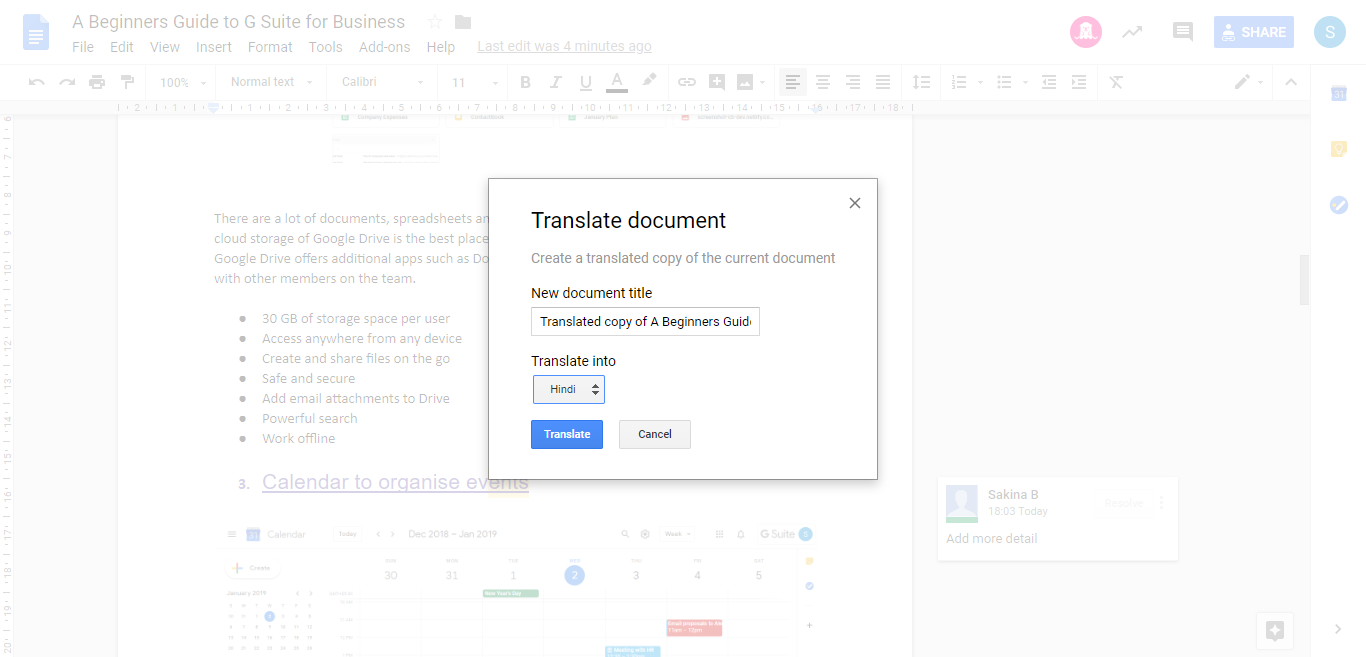Open Calendar in the side panel
The image size is (1366, 657).
click(1339, 93)
